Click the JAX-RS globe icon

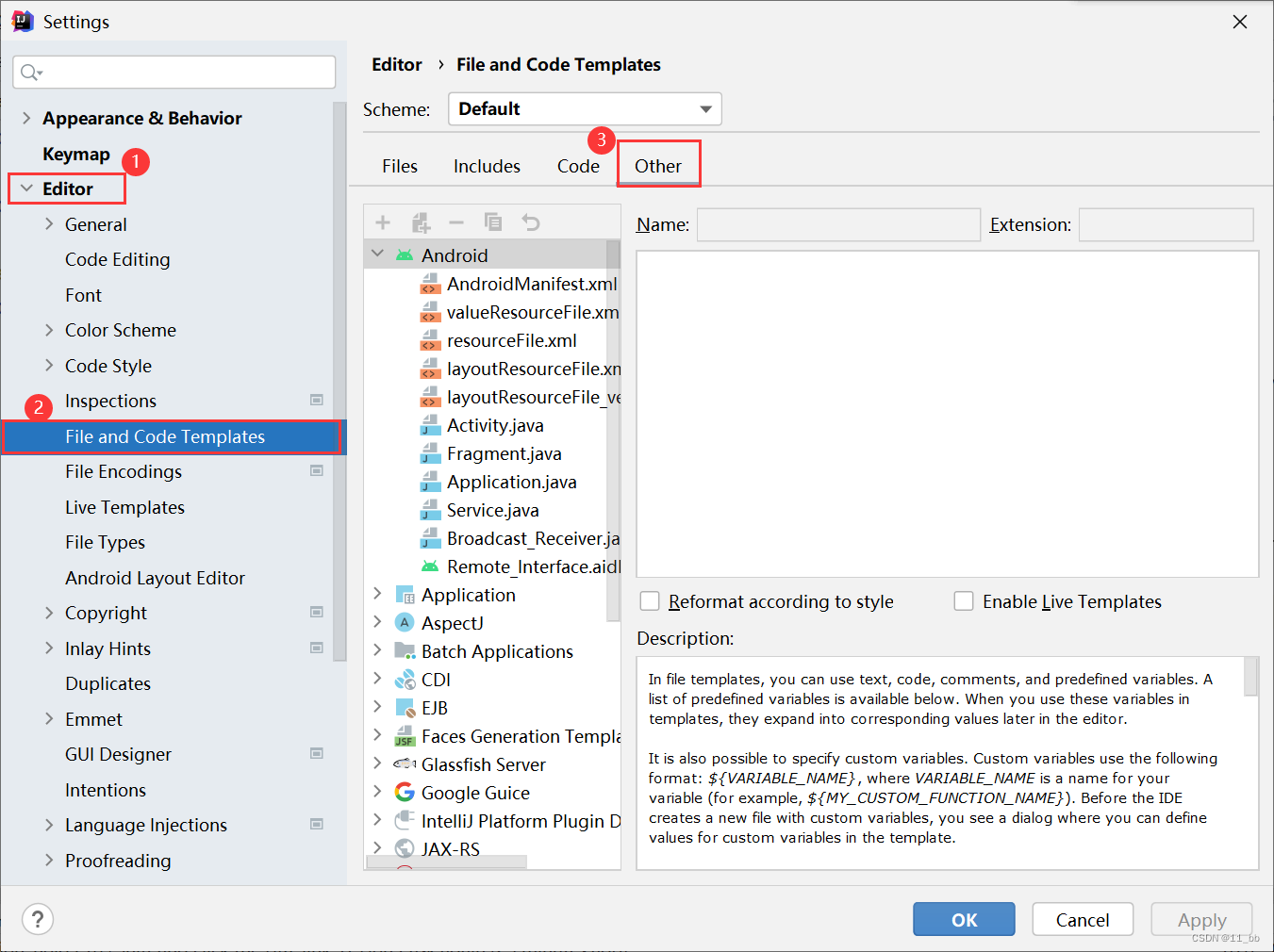point(405,848)
